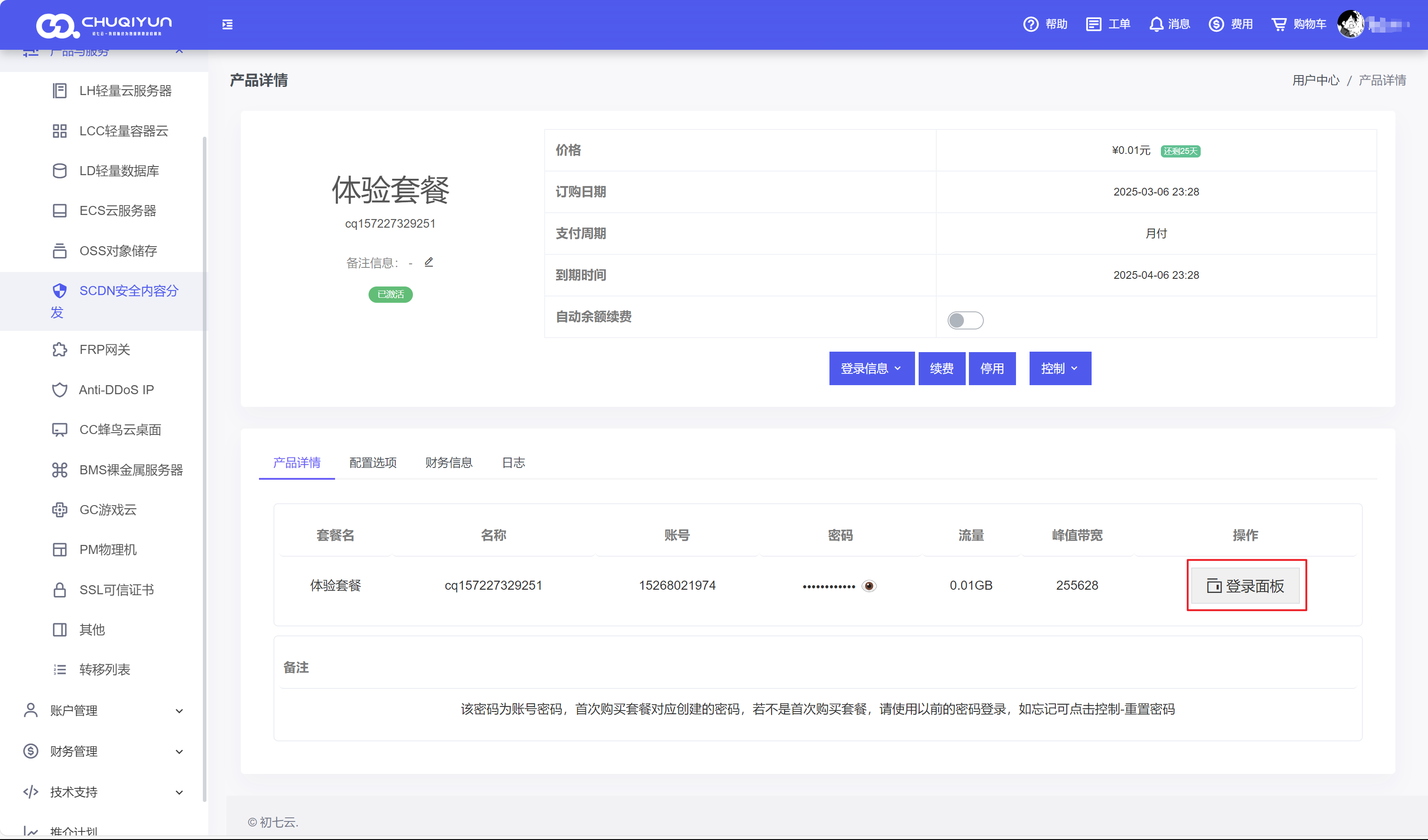Click the notification bell icon
Screen dimensions: 1428x840
tap(1156, 24)
